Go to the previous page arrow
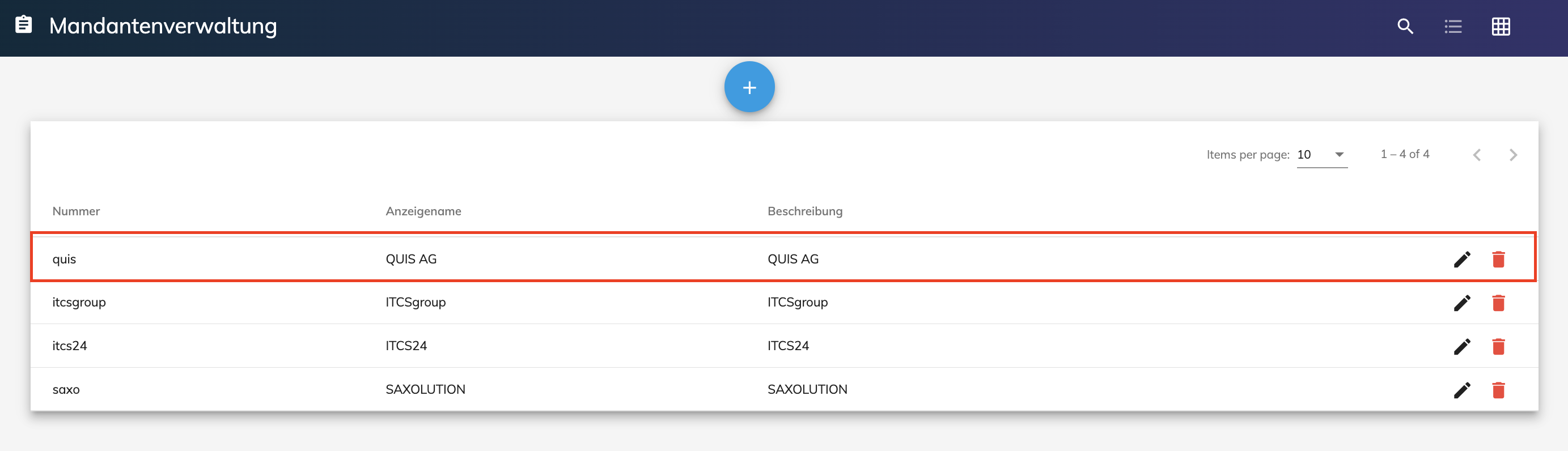Image resolution: width=1568 pixels, height=451 pixels. tap(1477, 155)
